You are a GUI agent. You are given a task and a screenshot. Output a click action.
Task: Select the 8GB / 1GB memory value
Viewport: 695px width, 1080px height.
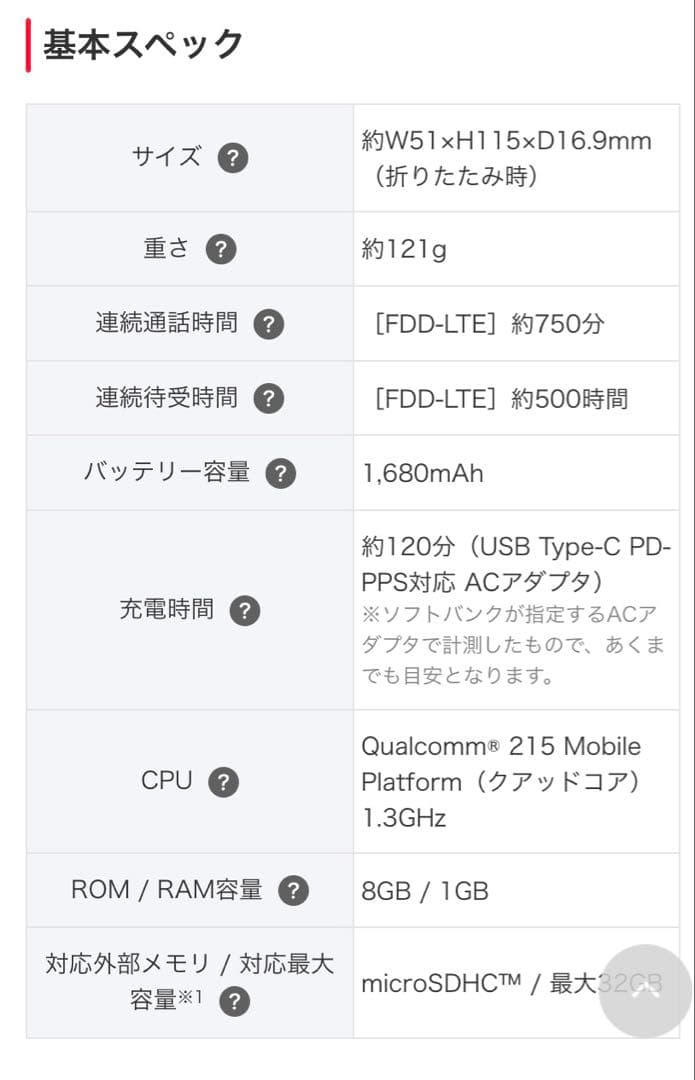(423, 889)
